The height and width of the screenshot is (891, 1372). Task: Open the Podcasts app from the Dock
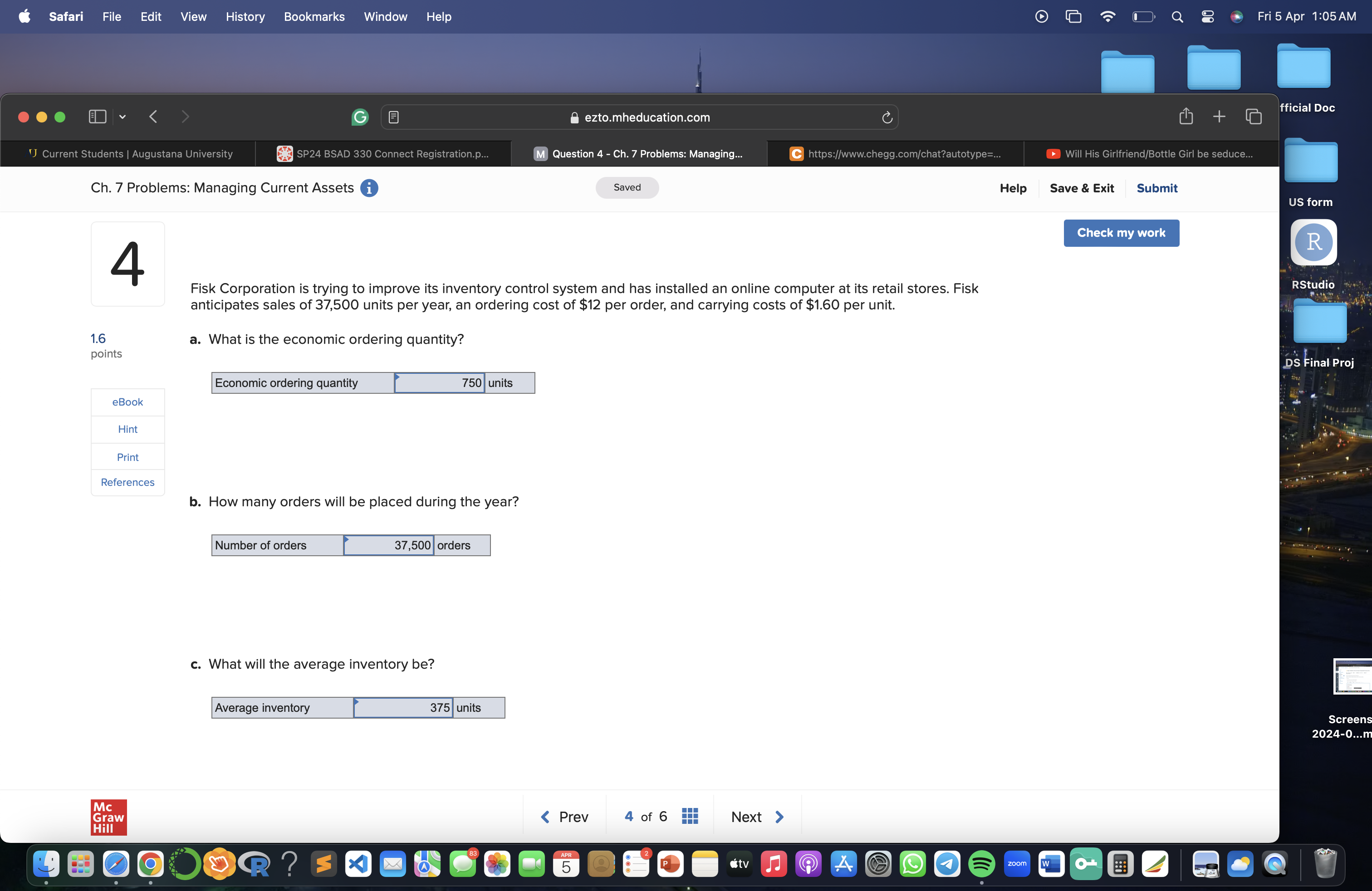click(x=808, y=865)
